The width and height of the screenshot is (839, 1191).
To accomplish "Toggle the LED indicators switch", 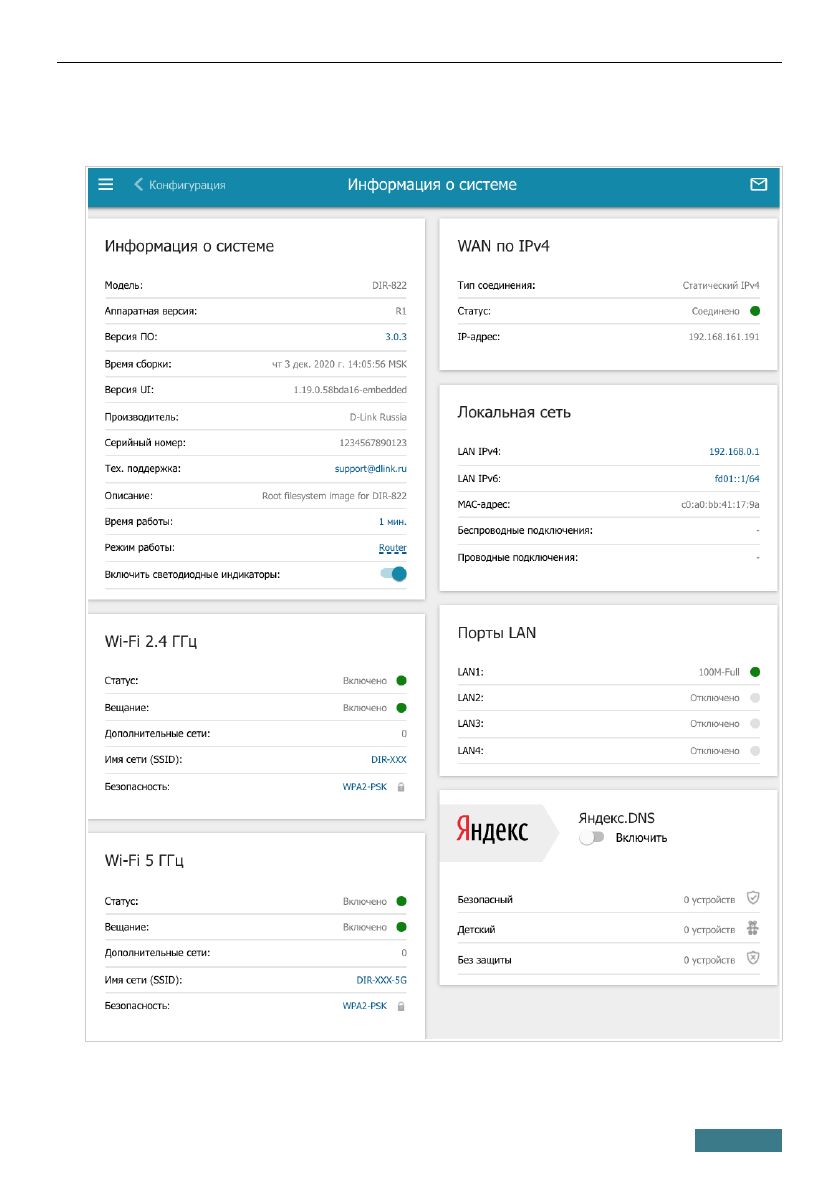I will pyautogui.click(x=394, y=574).
